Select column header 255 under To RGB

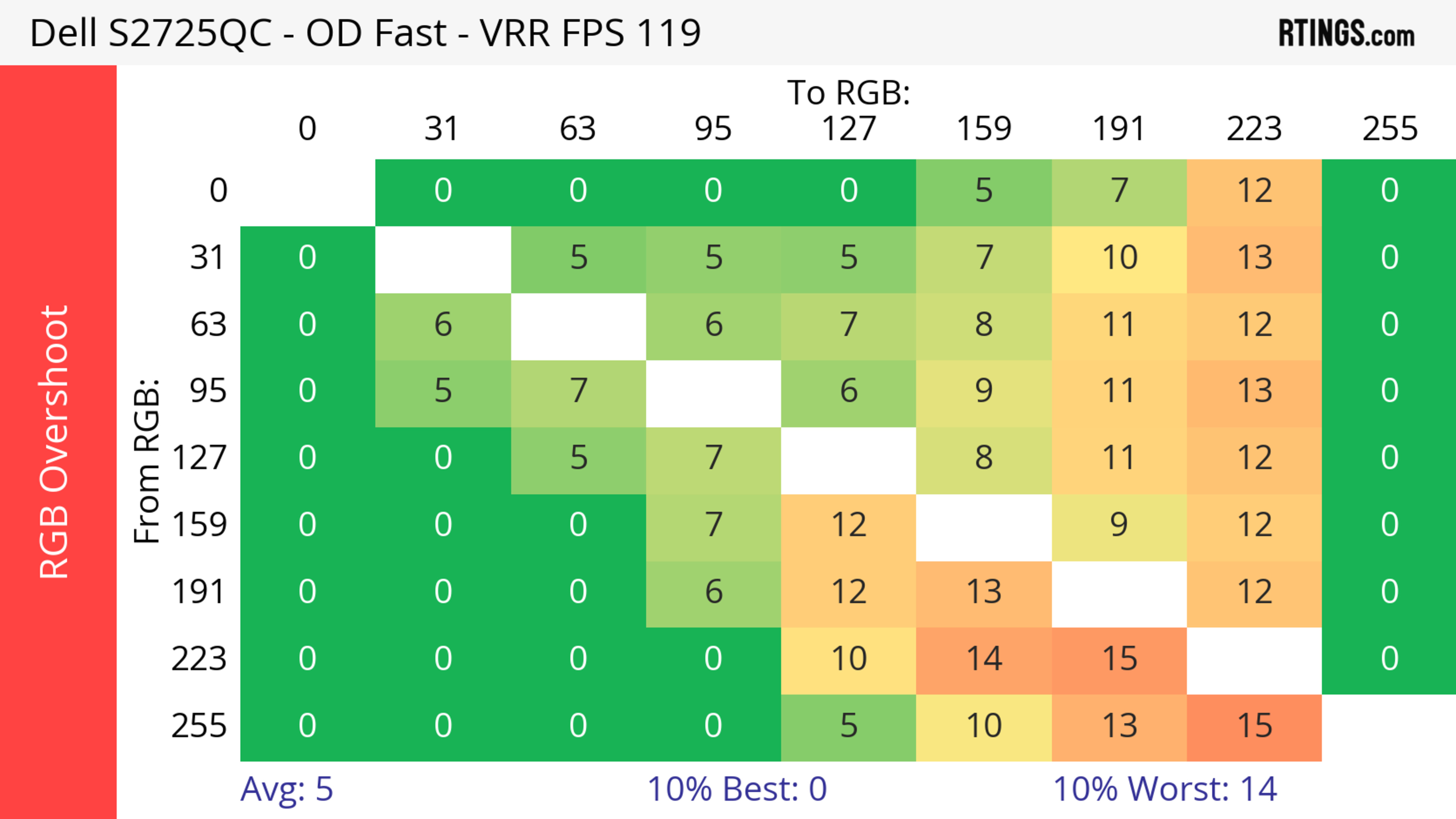click(x=1389, y=129)
